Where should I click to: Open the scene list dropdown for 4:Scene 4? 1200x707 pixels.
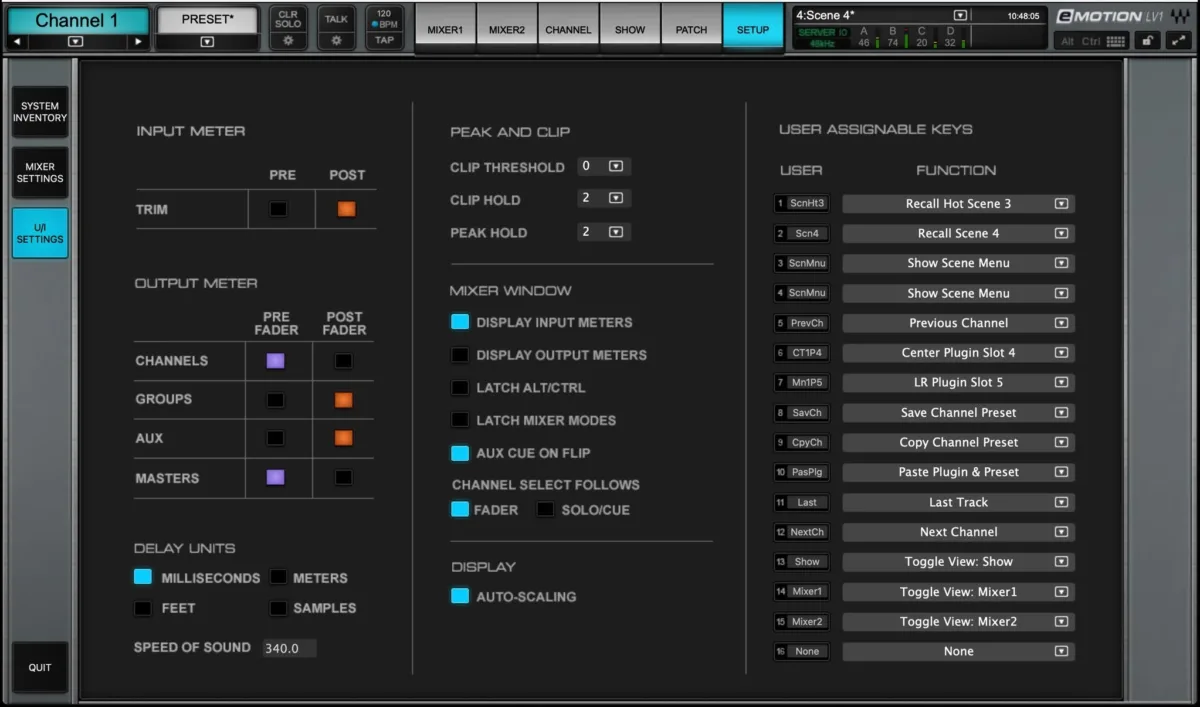[x=960, y=16]
